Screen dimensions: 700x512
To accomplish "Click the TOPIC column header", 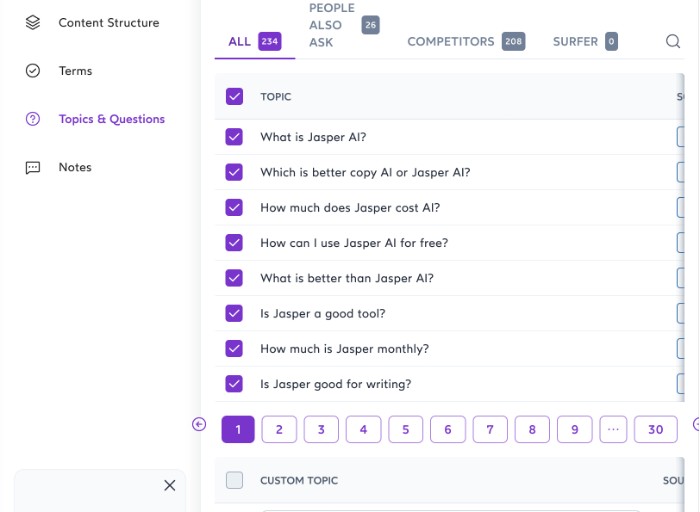I will click(x=275, y=97).
